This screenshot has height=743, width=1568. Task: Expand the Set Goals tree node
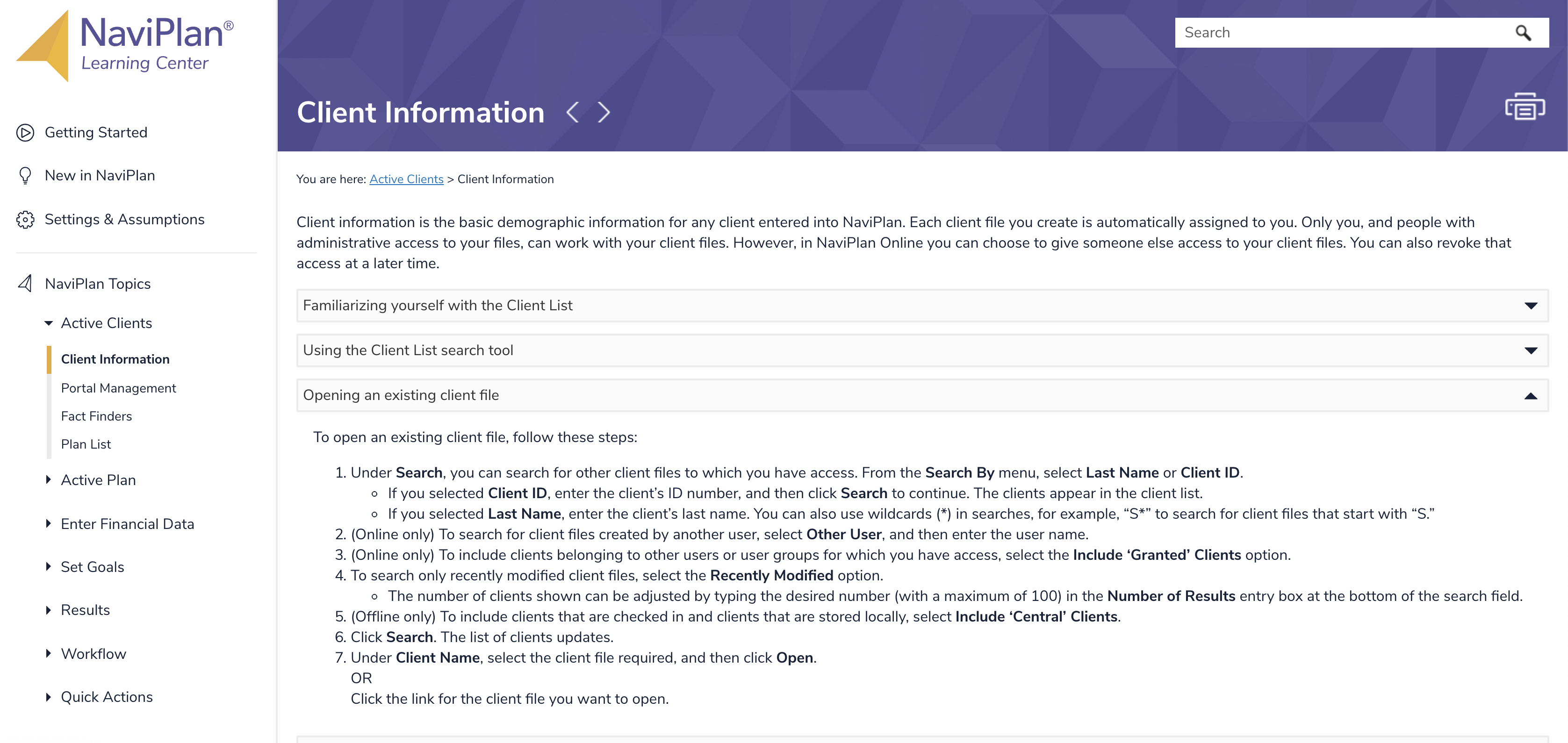coord(49,567)
